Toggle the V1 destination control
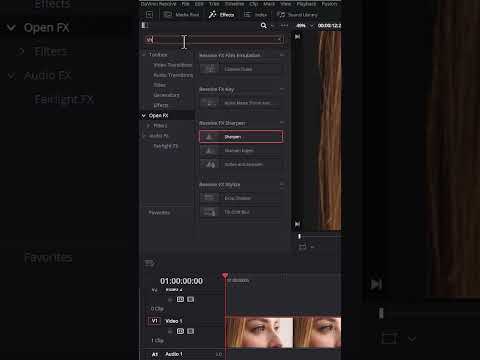Screen dimensions: 480x360 click(154, 321)
